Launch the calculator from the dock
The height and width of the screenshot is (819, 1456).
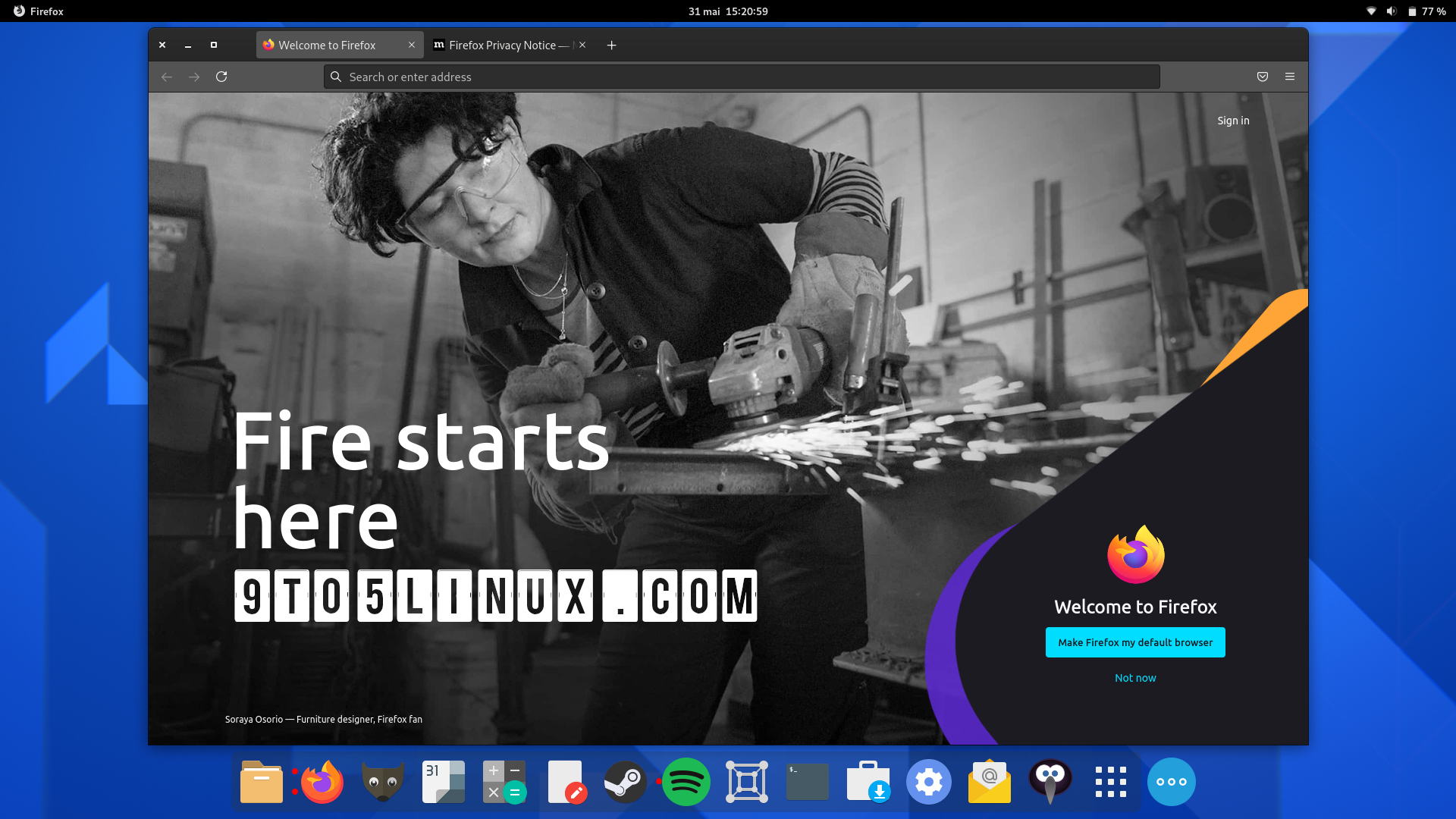coord(504,781)
